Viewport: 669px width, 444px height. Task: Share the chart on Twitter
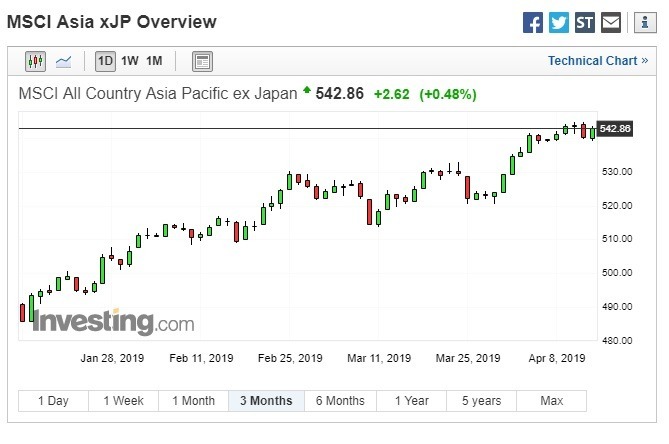coord(558,22)
